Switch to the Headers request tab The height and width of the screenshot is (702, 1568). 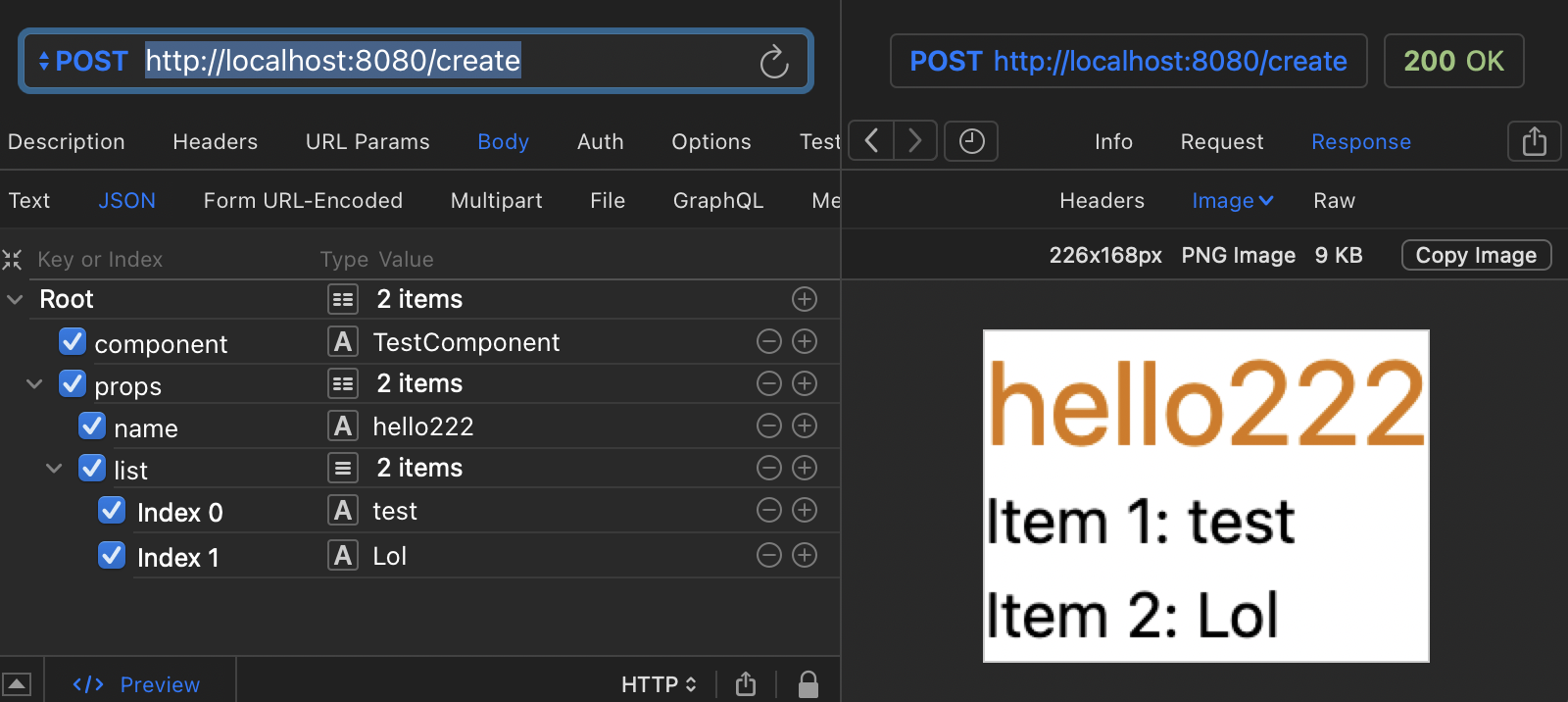(x=216, y=141)
